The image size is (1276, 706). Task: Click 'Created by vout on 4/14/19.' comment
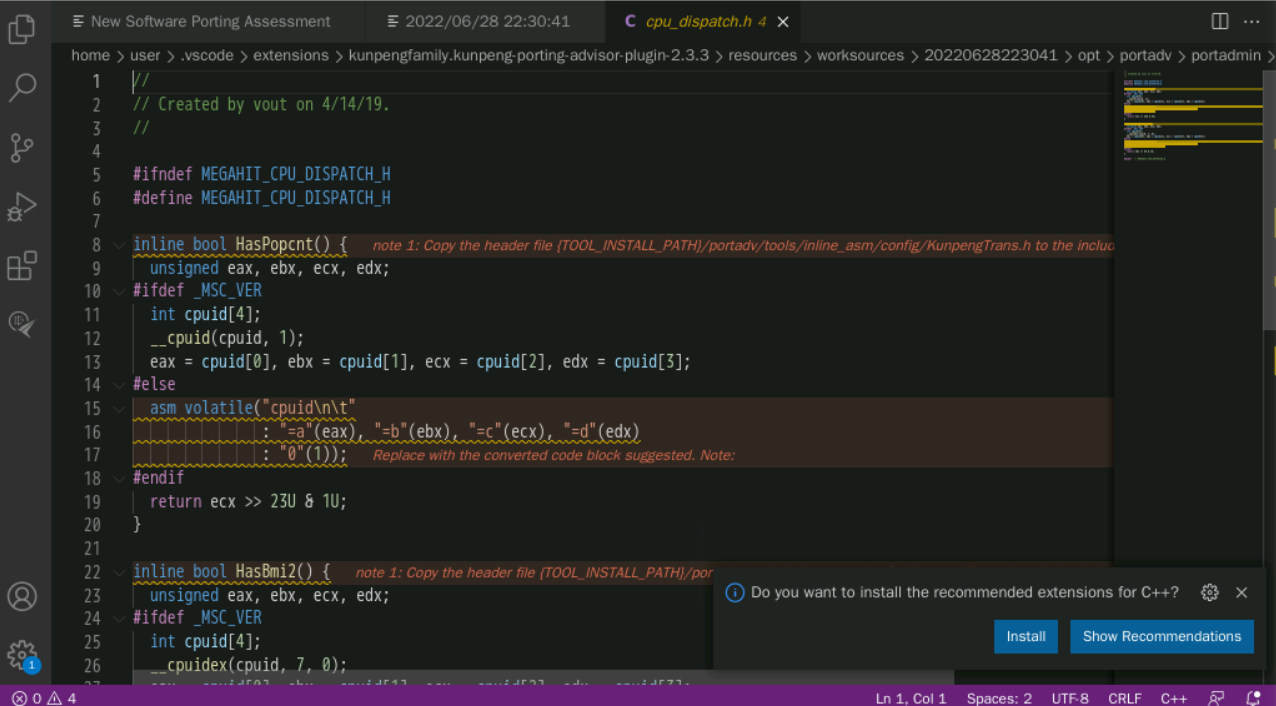click(273, 104)
